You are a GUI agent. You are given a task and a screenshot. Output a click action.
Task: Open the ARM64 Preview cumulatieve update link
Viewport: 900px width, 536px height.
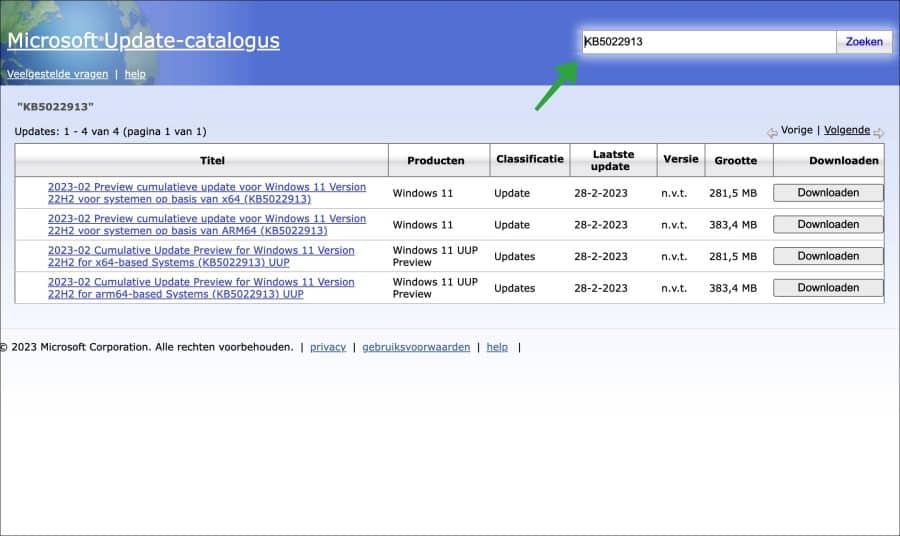pos(207,224)
